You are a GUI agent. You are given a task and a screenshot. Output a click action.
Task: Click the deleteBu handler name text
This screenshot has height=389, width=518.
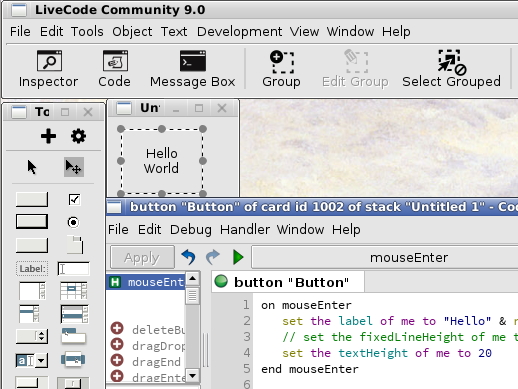point(158,330)
